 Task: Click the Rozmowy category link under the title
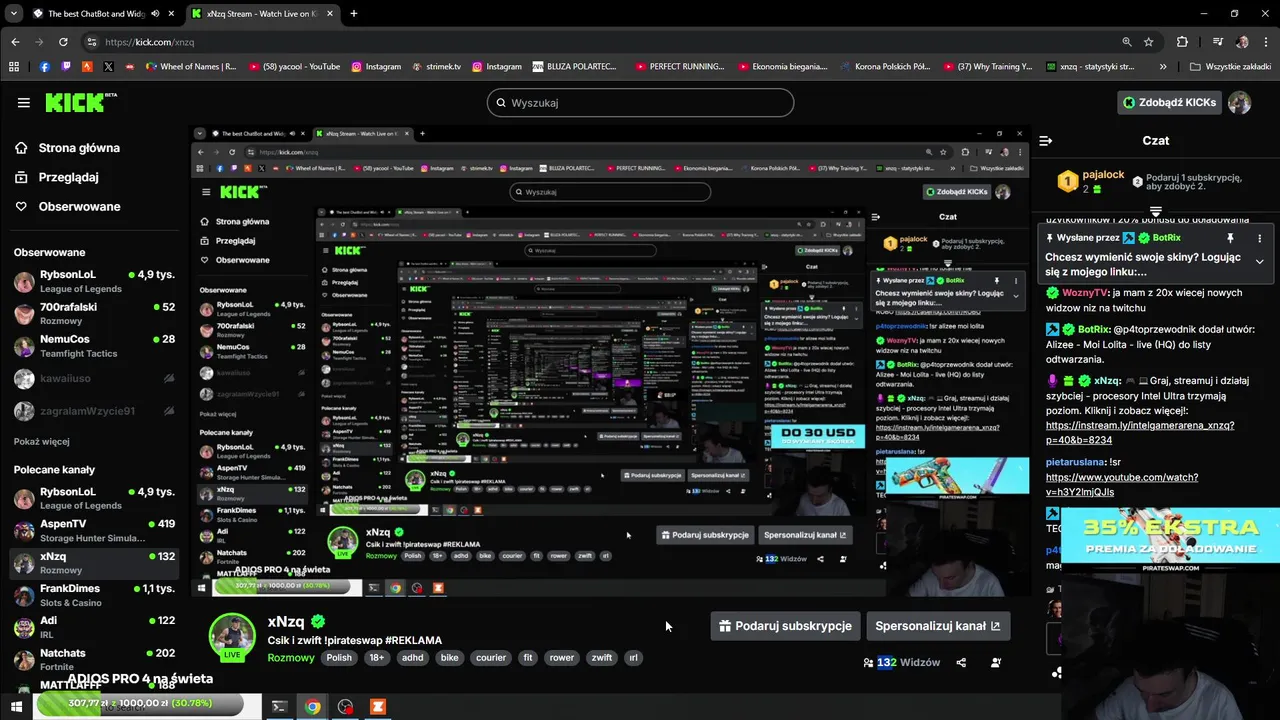[x=291, y=658]
